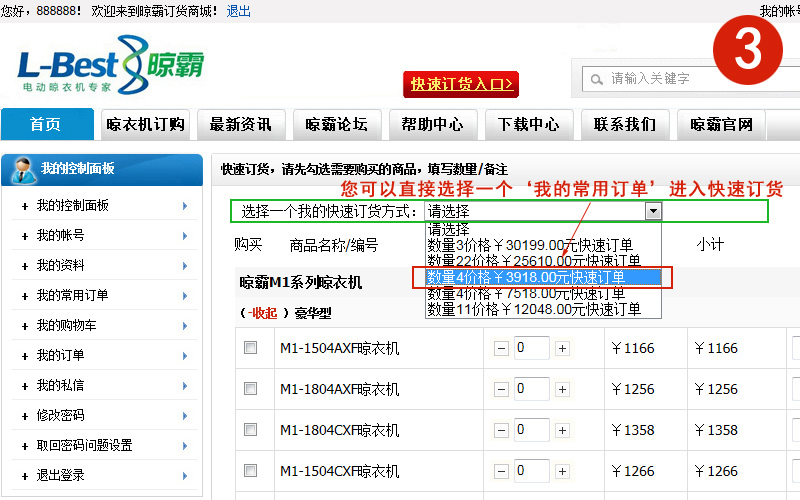Screen dimensions: 800x500
Task: Click the 快速订货入口 red button
Action: pyautogui.click(x=461, y=84)
